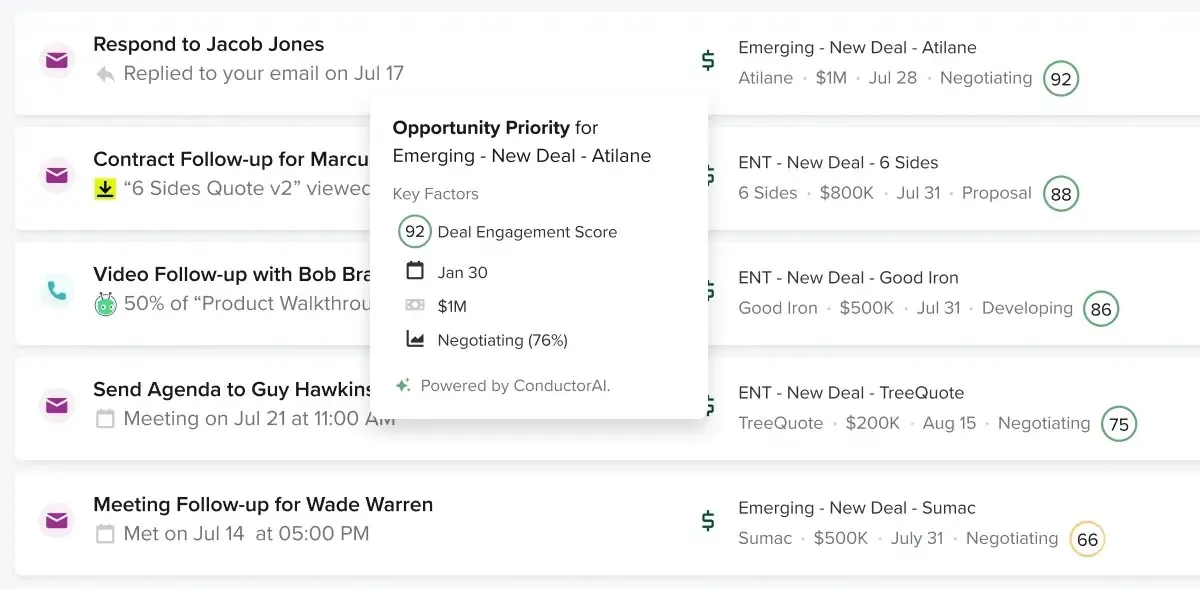Viewport: 1200px width, 590px height.
Task: Click Key Factors heading in popup
Action: [x=435, y=193]
